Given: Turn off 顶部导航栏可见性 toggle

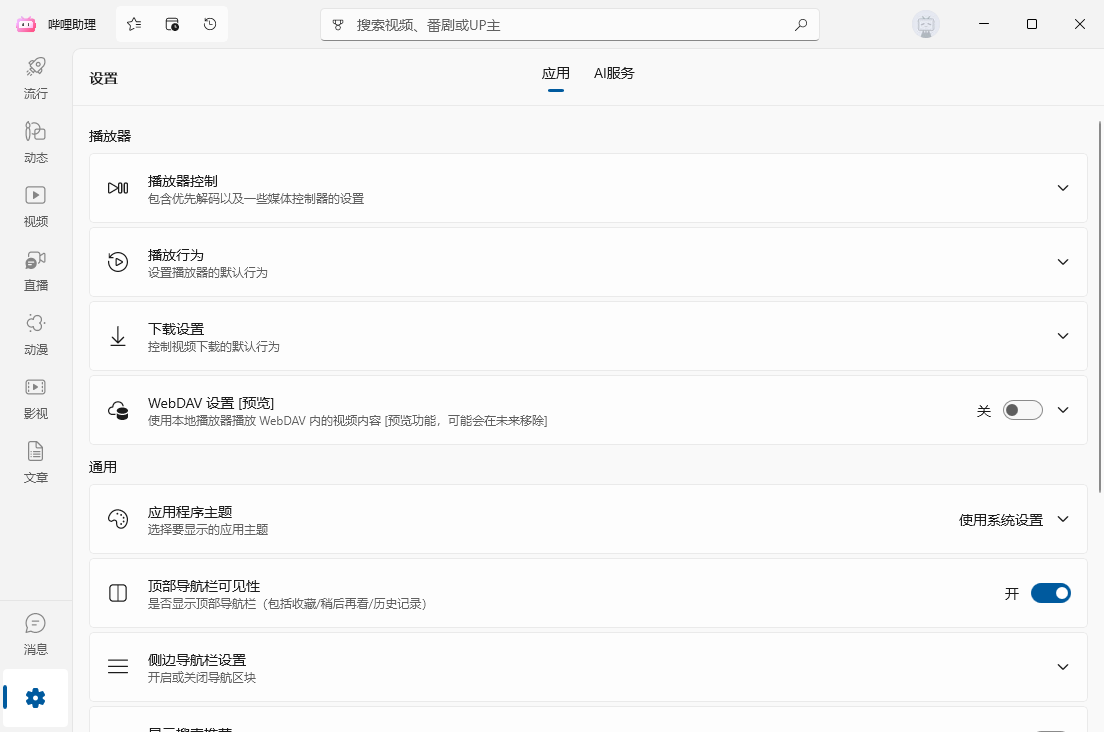Looking at the screenshot, I should [x=1050, y=593].
